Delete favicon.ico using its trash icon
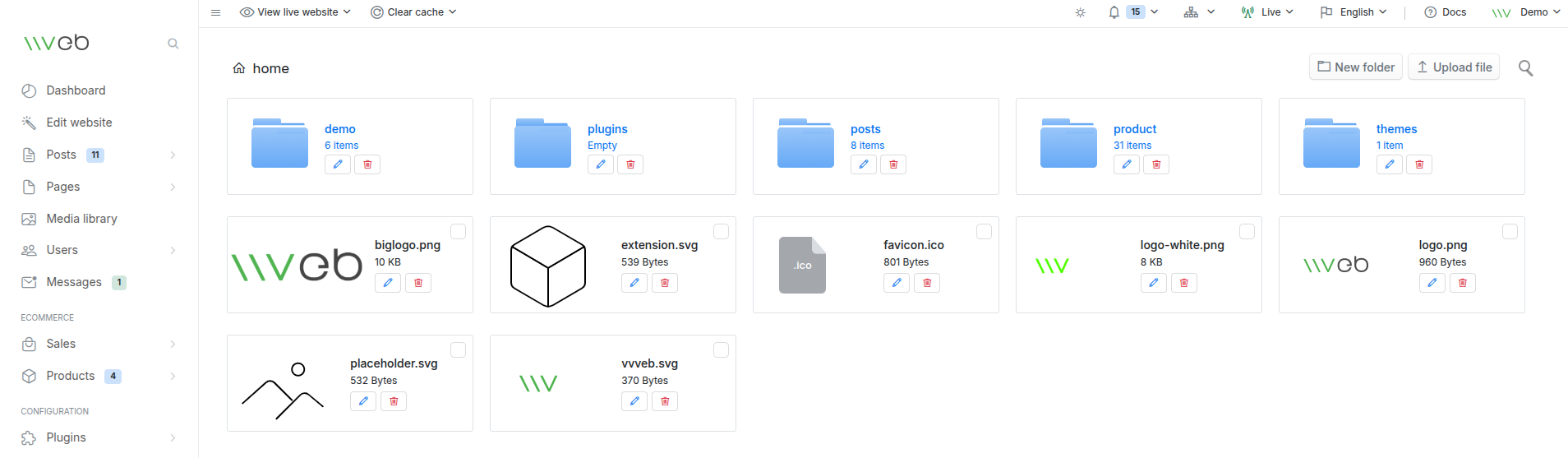Image resolution: width=1568 pixels, height=458 pixels. point(927,283)
